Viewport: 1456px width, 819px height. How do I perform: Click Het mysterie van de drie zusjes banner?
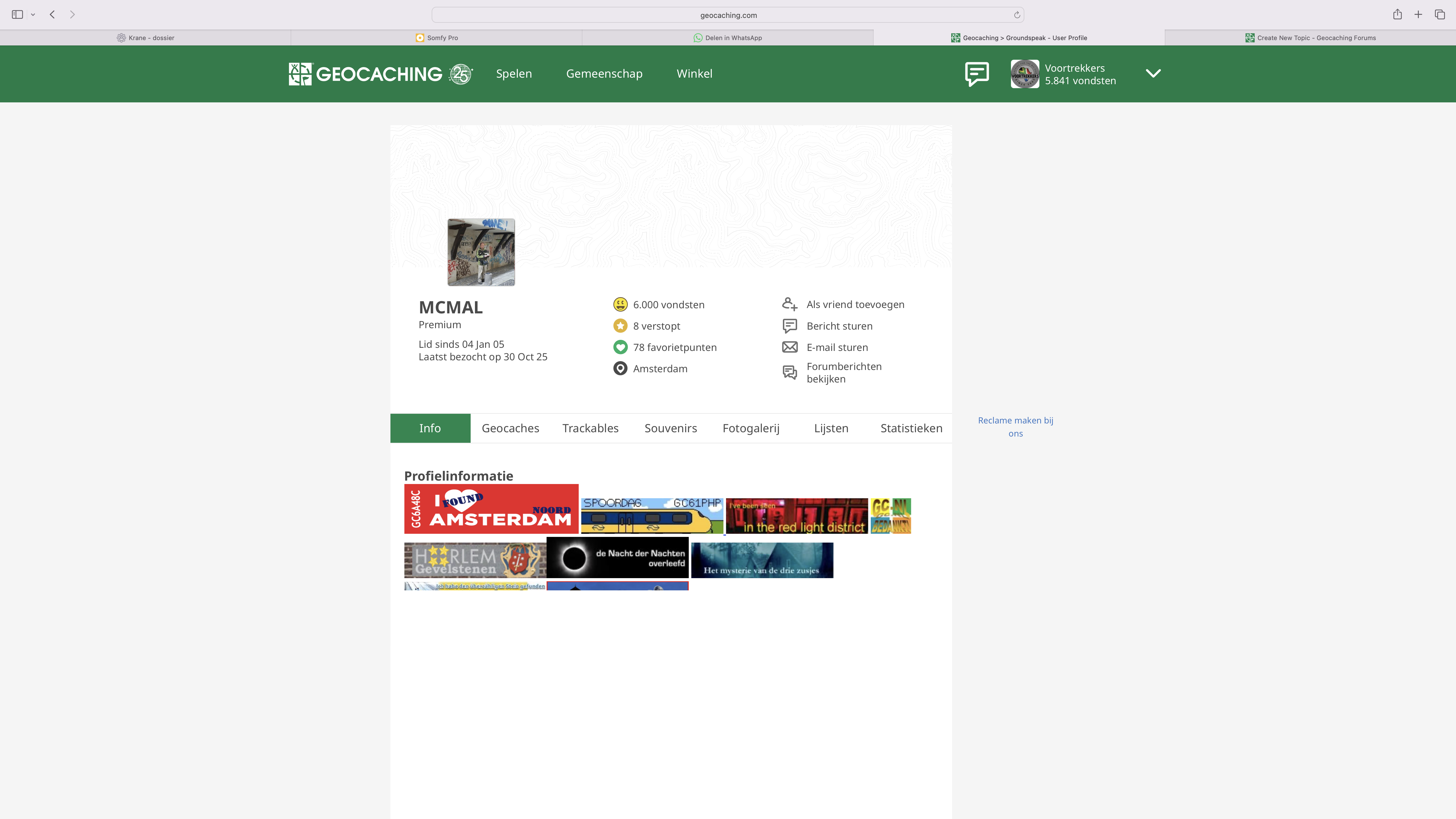click(x=762, y=560)
